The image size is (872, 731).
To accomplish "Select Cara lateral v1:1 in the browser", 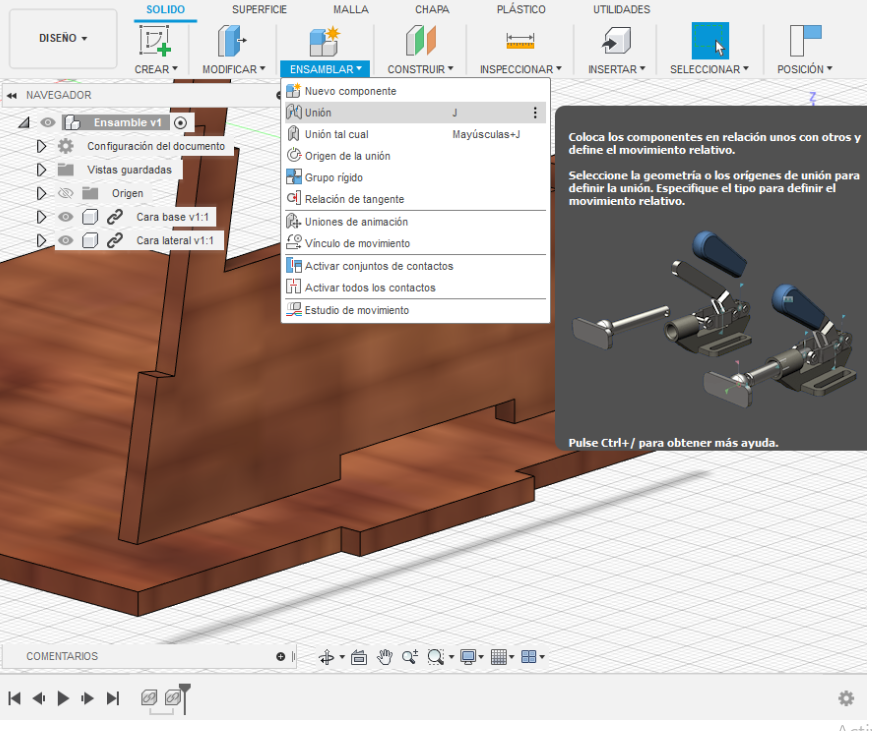I will [x=175, y=240].
